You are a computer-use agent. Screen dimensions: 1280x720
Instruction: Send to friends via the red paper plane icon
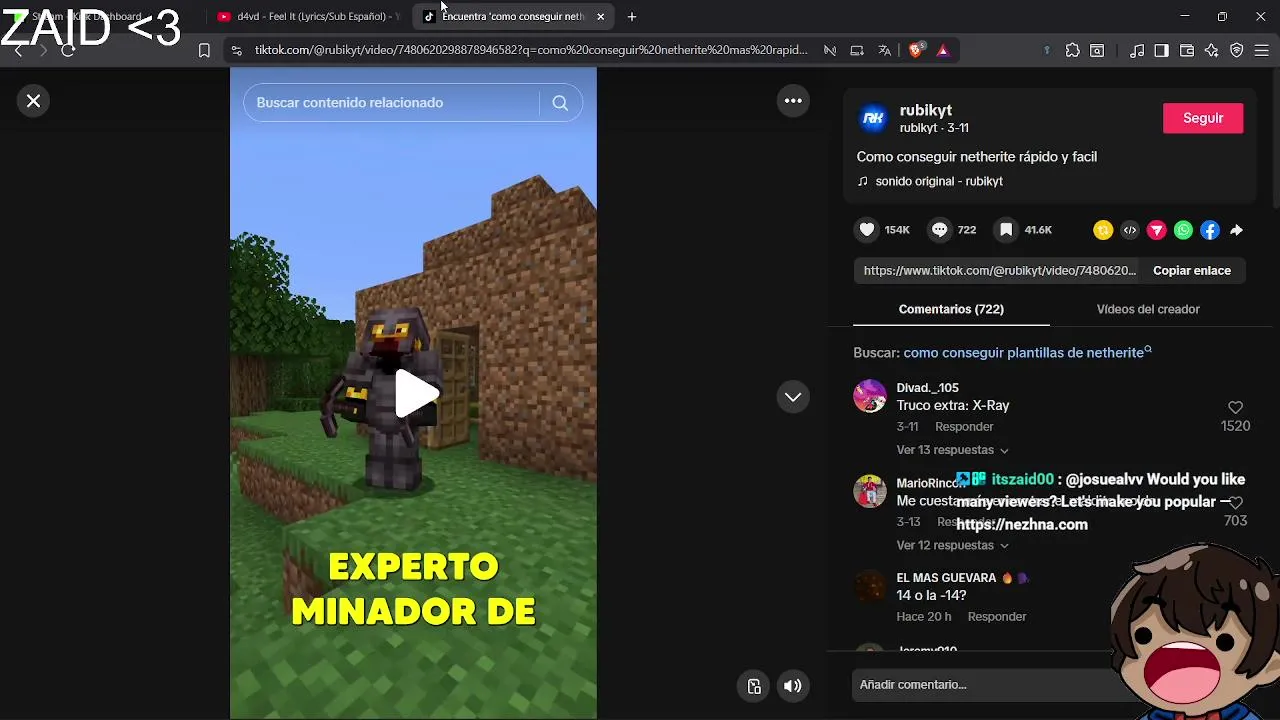[x=1157, y=230]
